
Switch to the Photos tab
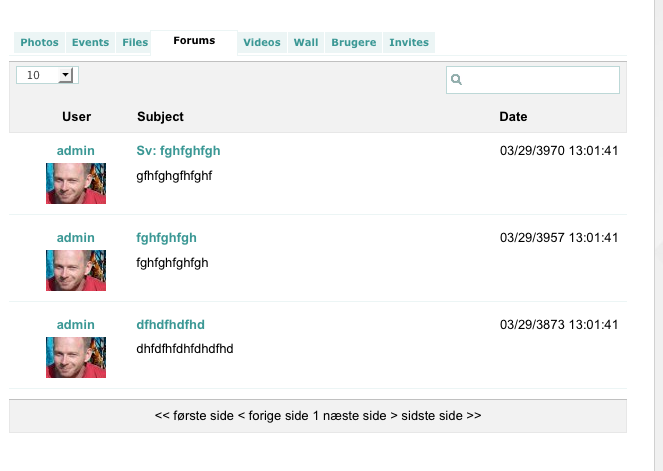[39, 43]
